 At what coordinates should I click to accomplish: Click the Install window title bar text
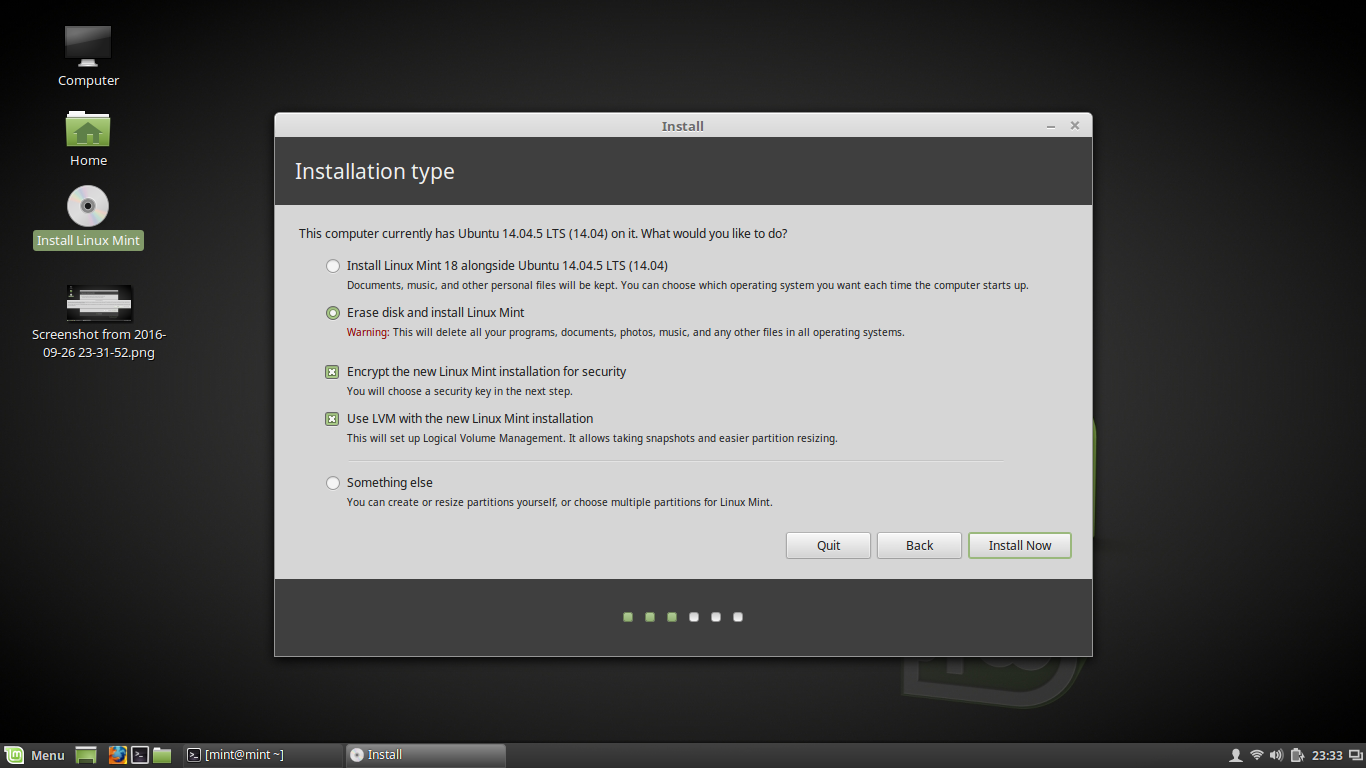coord(683,126)
